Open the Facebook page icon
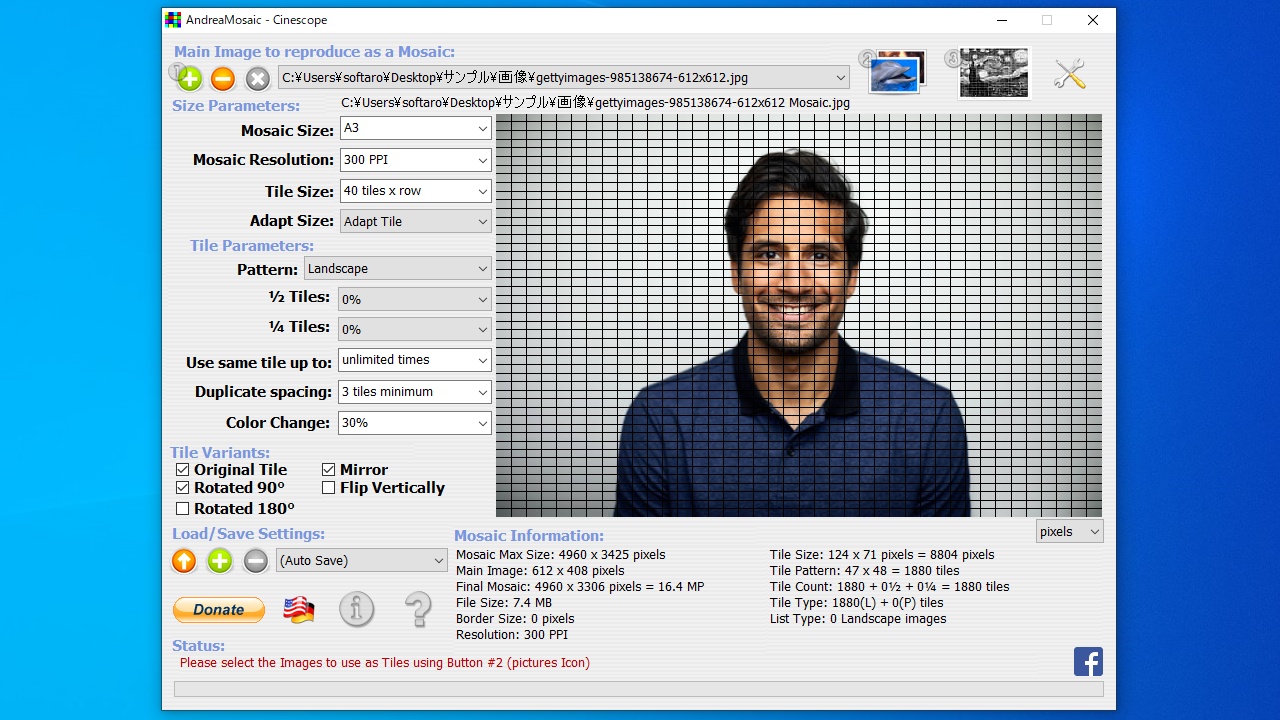Screen dimensions: 1280x720 (1088, 661)
